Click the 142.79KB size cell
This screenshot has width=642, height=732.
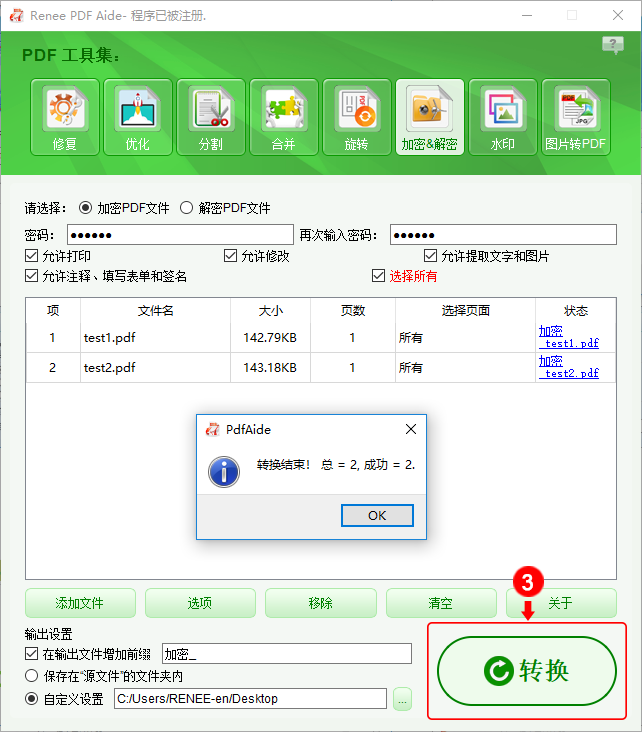pos(270,338)
